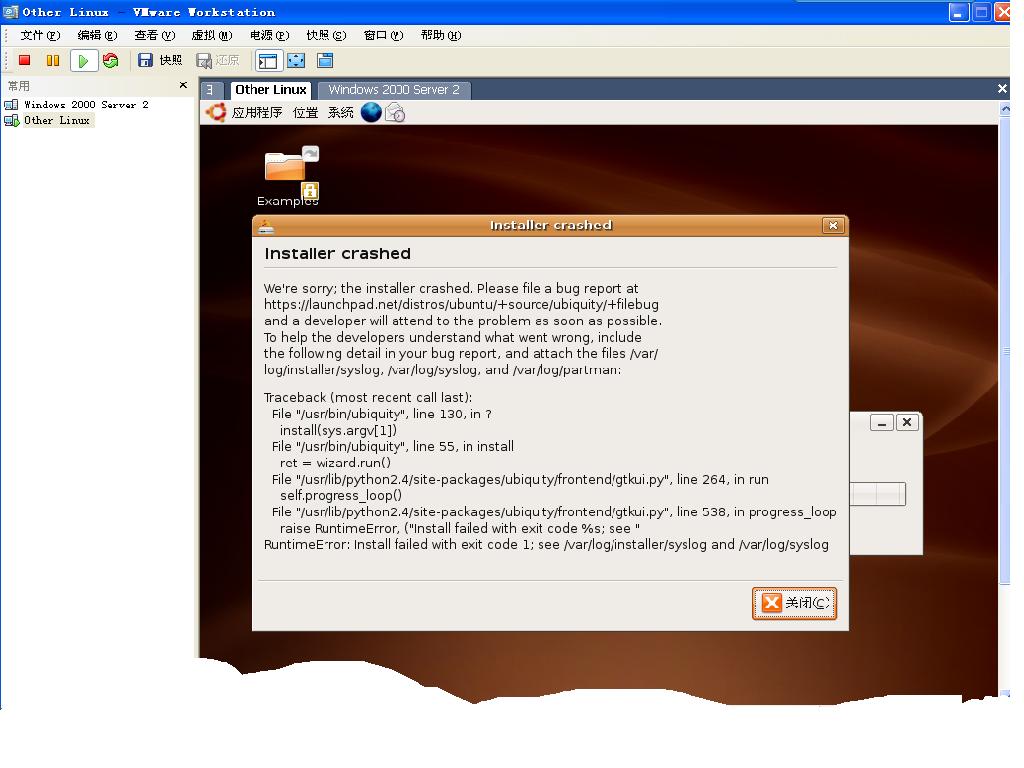1024x768 pixels.
Task: Switch to the Other Linux tab
Action: [x=270, y=89]
